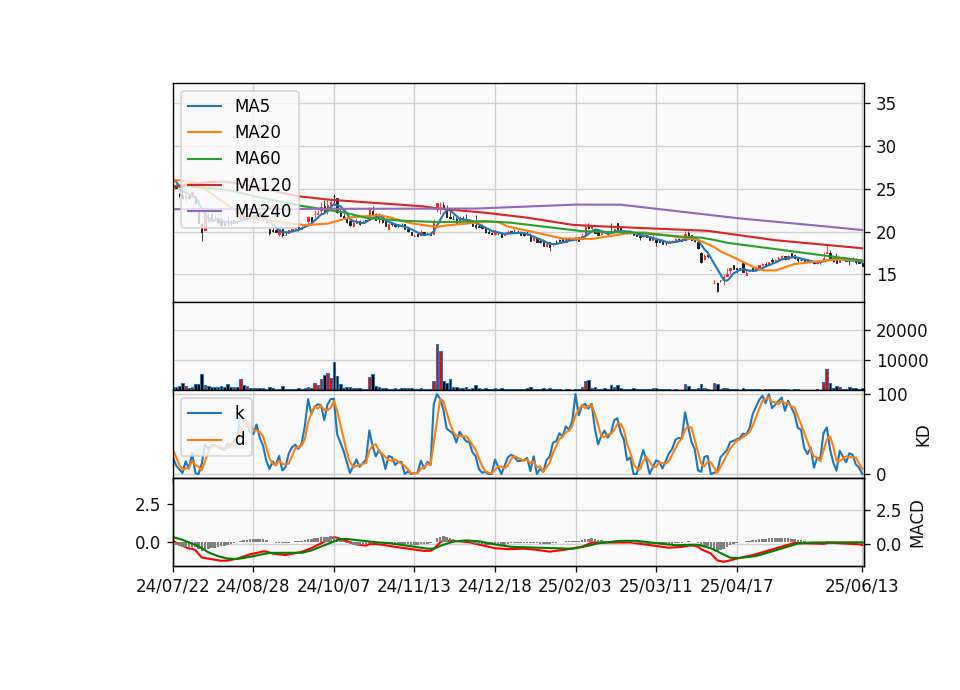This screenshot has height=690, width=960.
Task: Click the date label 25/06/13
Action: 861,586
